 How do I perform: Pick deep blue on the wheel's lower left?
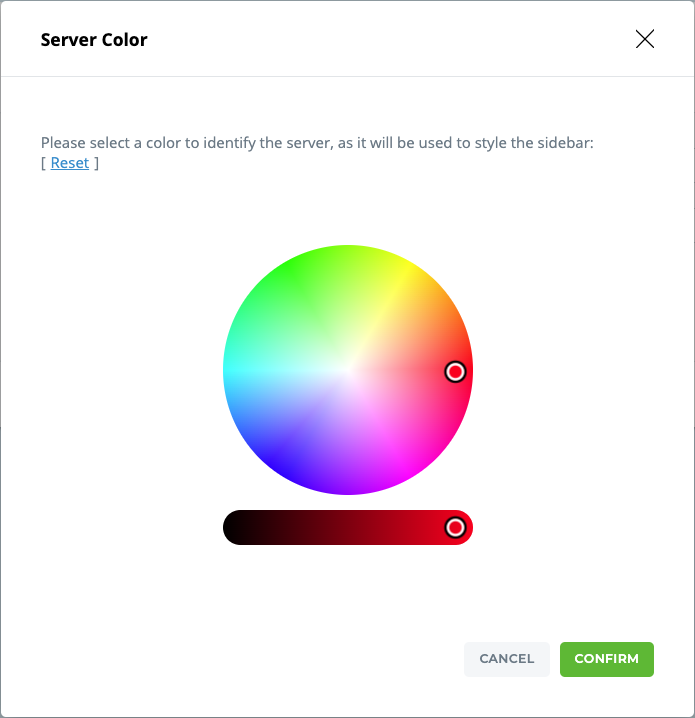click(290, 471)
